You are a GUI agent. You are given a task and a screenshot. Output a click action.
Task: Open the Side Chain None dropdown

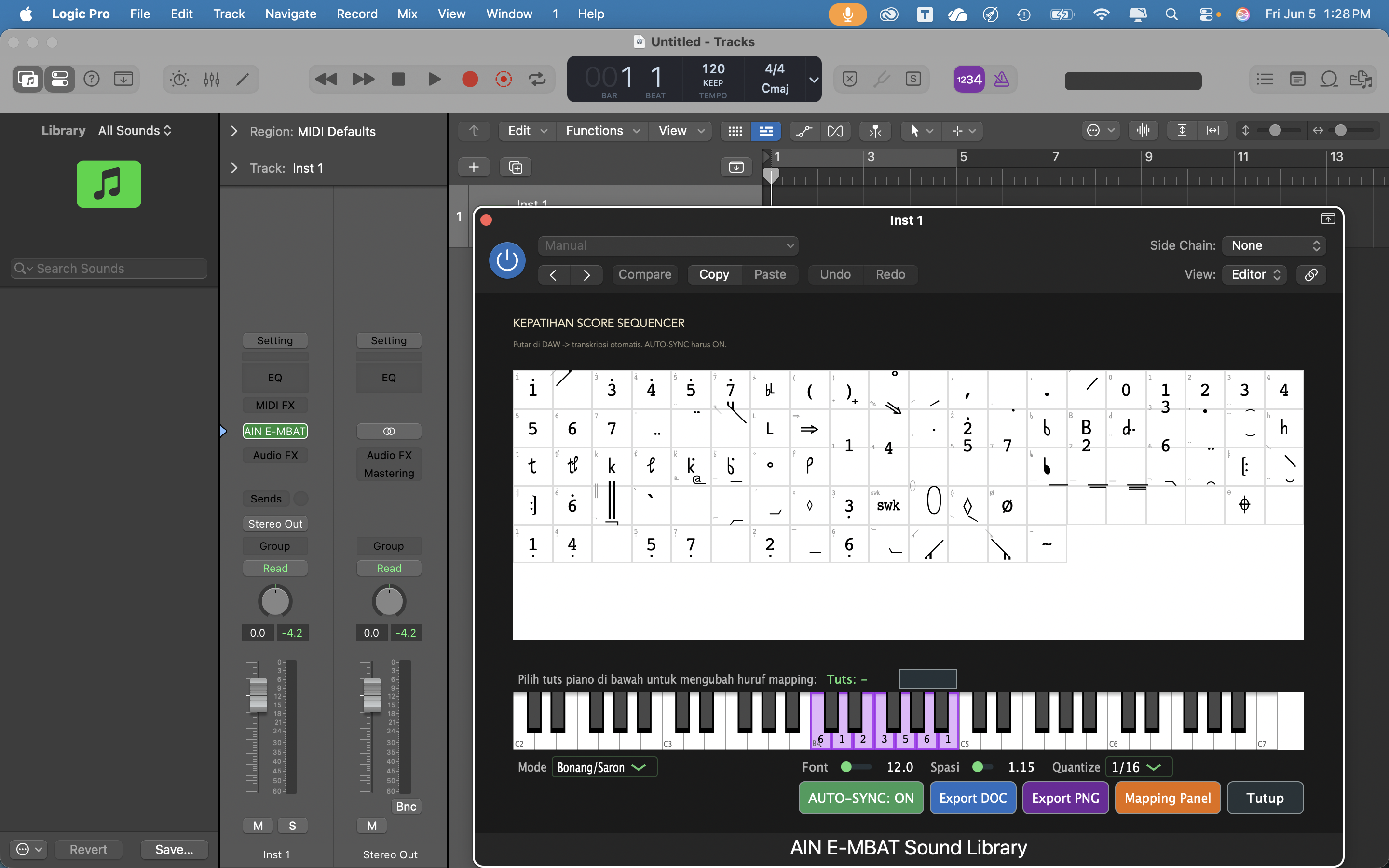(1274, 246)
